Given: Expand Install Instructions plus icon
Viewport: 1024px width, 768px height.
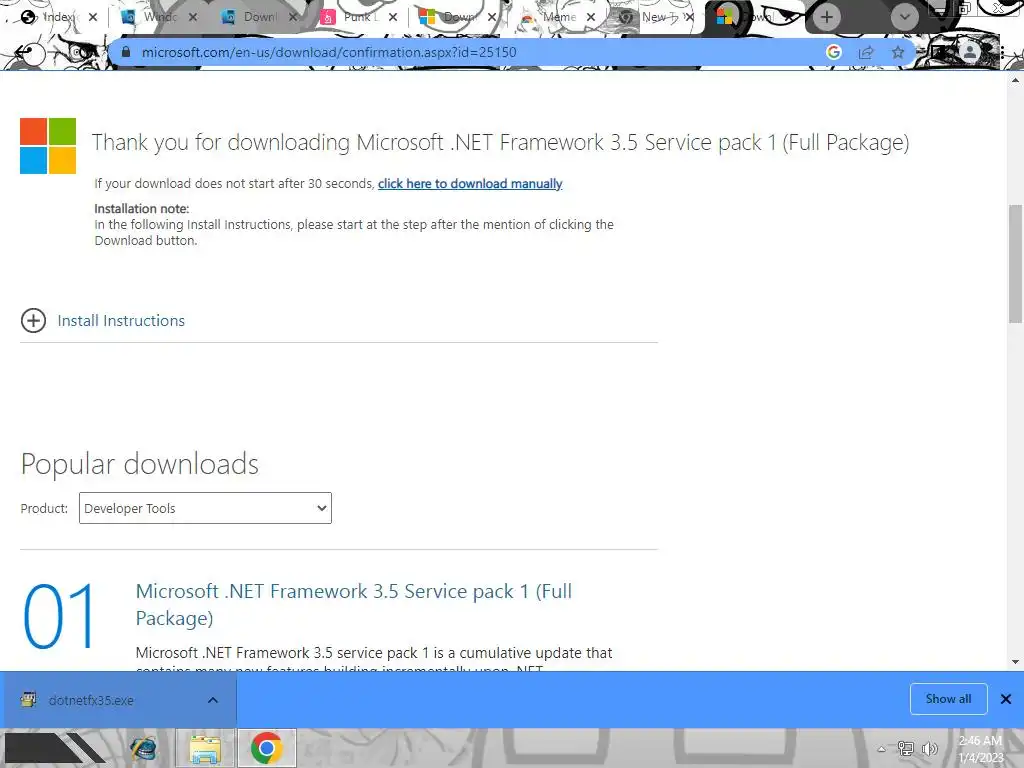Looking at the screenshot, I should 33,321.
